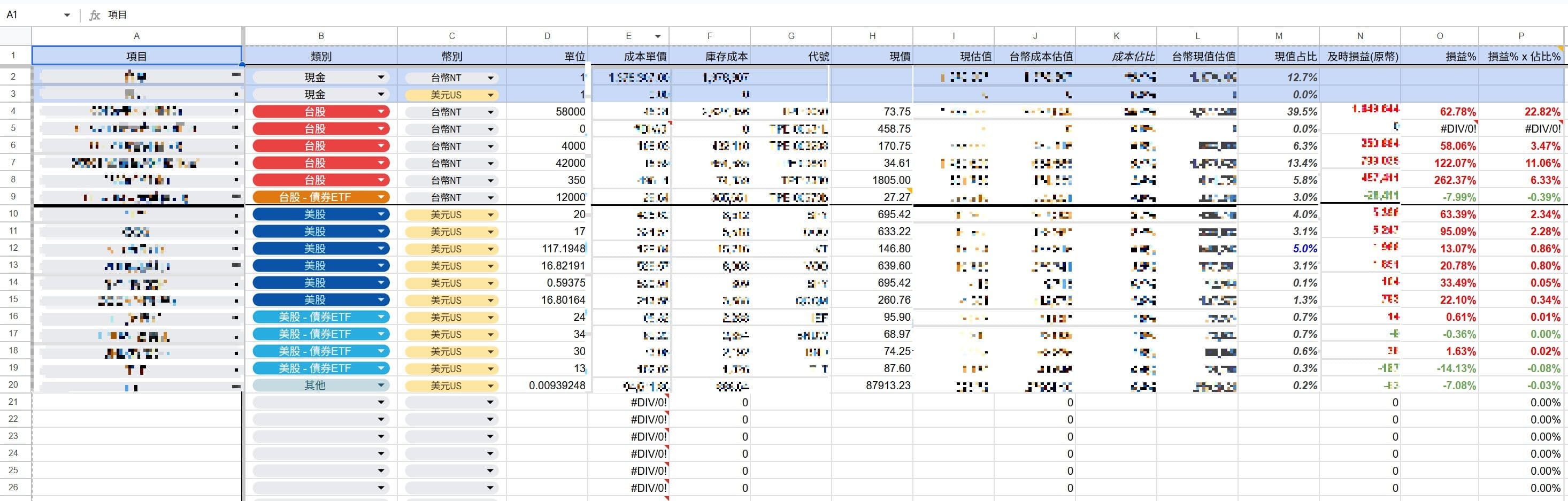Open the empty currency dropdown in row 23
This screenshot has height=501, width=1568.
click(490, 436)
